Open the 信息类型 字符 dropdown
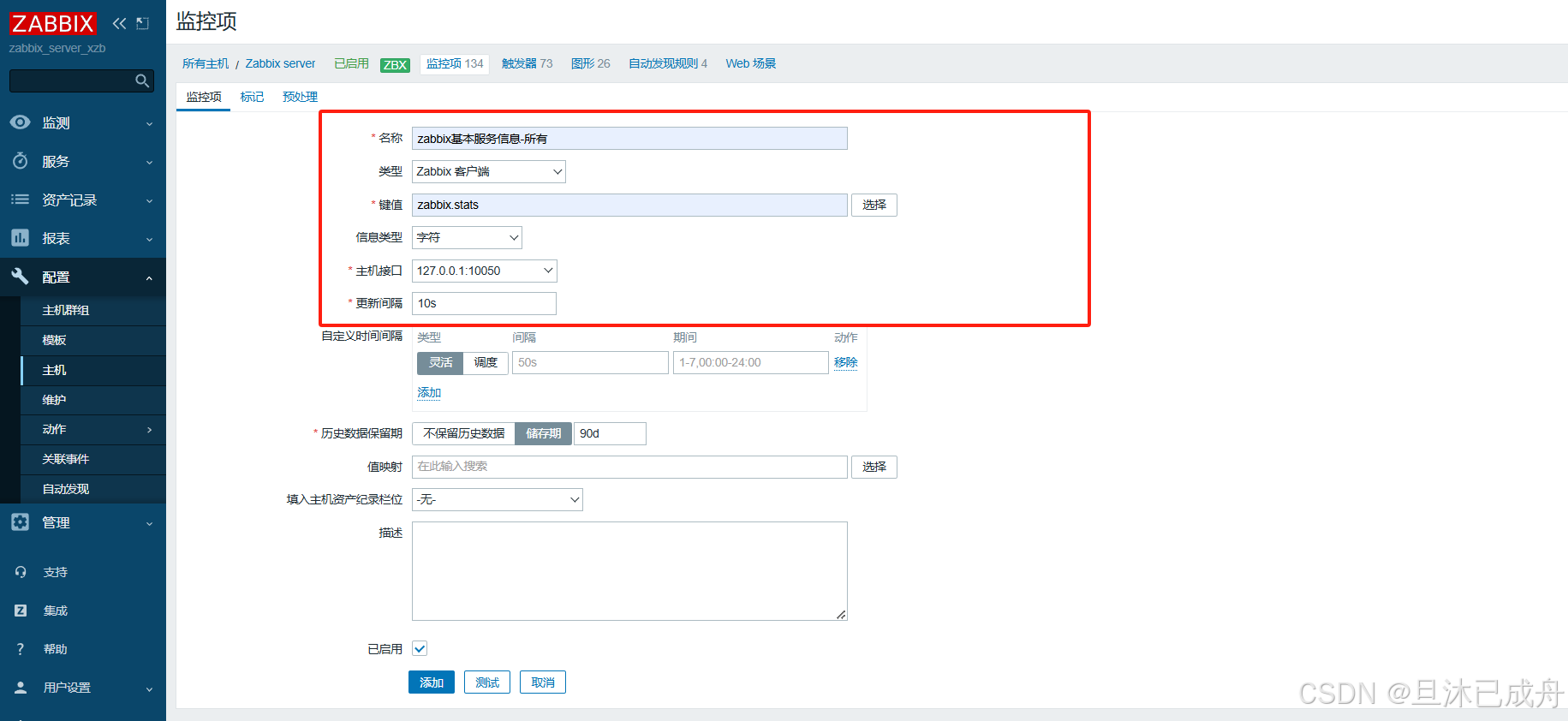The width and height of the screenshot is (1568, 721). click(x=467, y=237)
